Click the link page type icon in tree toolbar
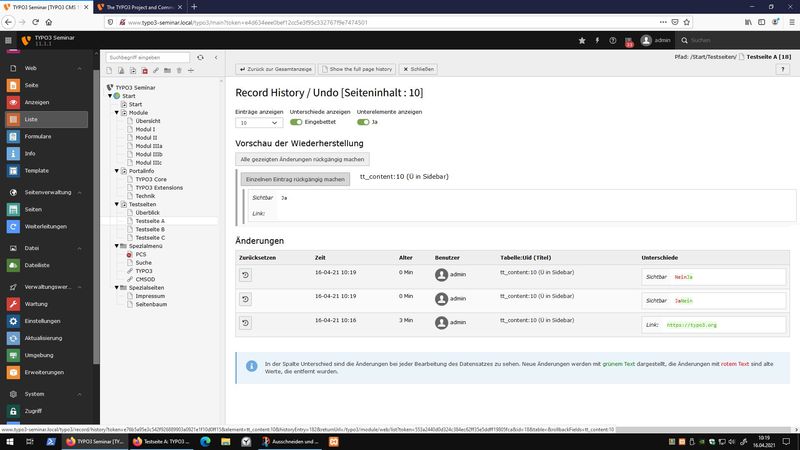The height and width of the screenshot is (450, 800). click(x=156, y=70)
